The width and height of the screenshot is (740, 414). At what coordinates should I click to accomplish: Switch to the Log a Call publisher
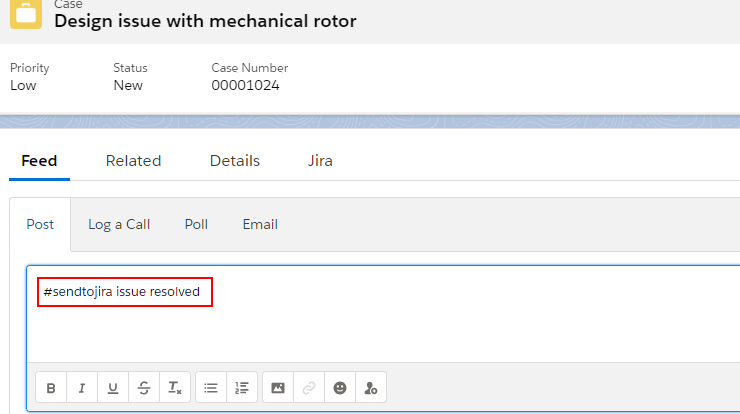coord(119,224)
